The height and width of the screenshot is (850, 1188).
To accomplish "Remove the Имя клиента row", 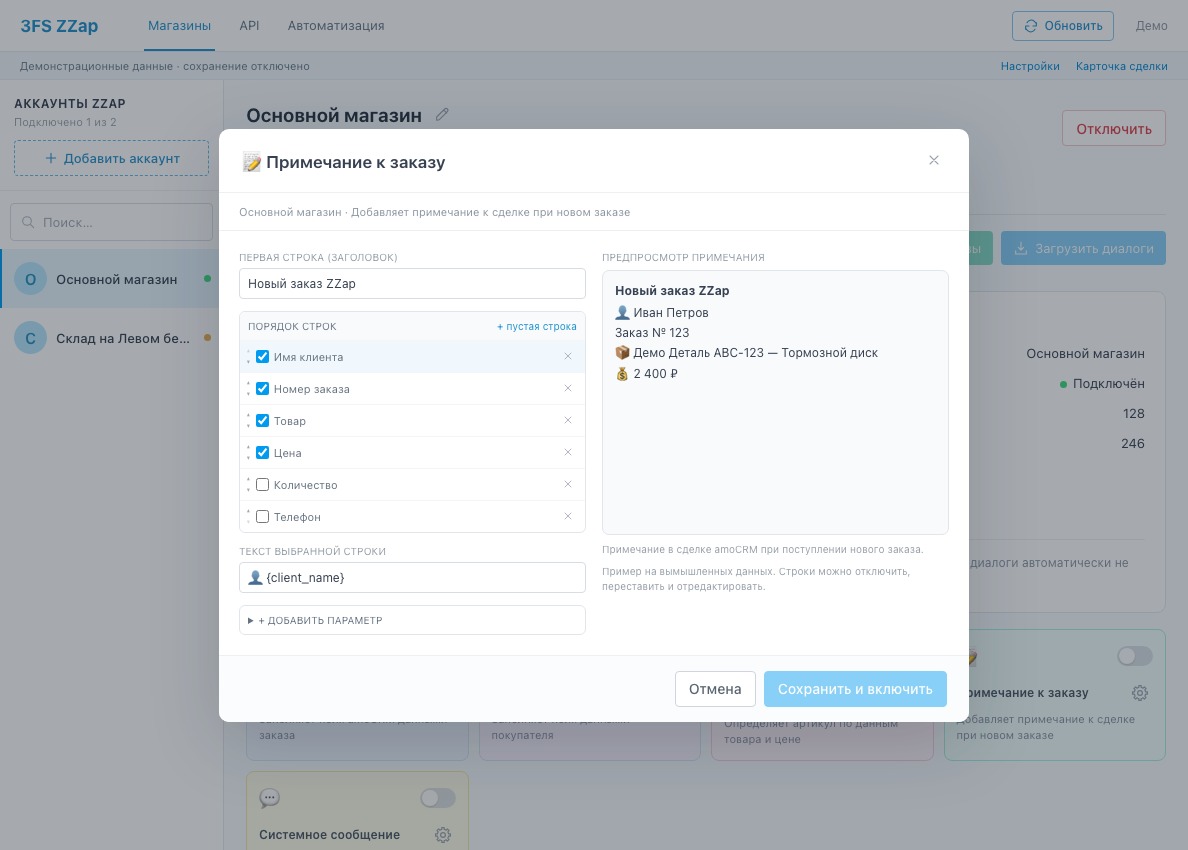I will (x=567, y=356).
